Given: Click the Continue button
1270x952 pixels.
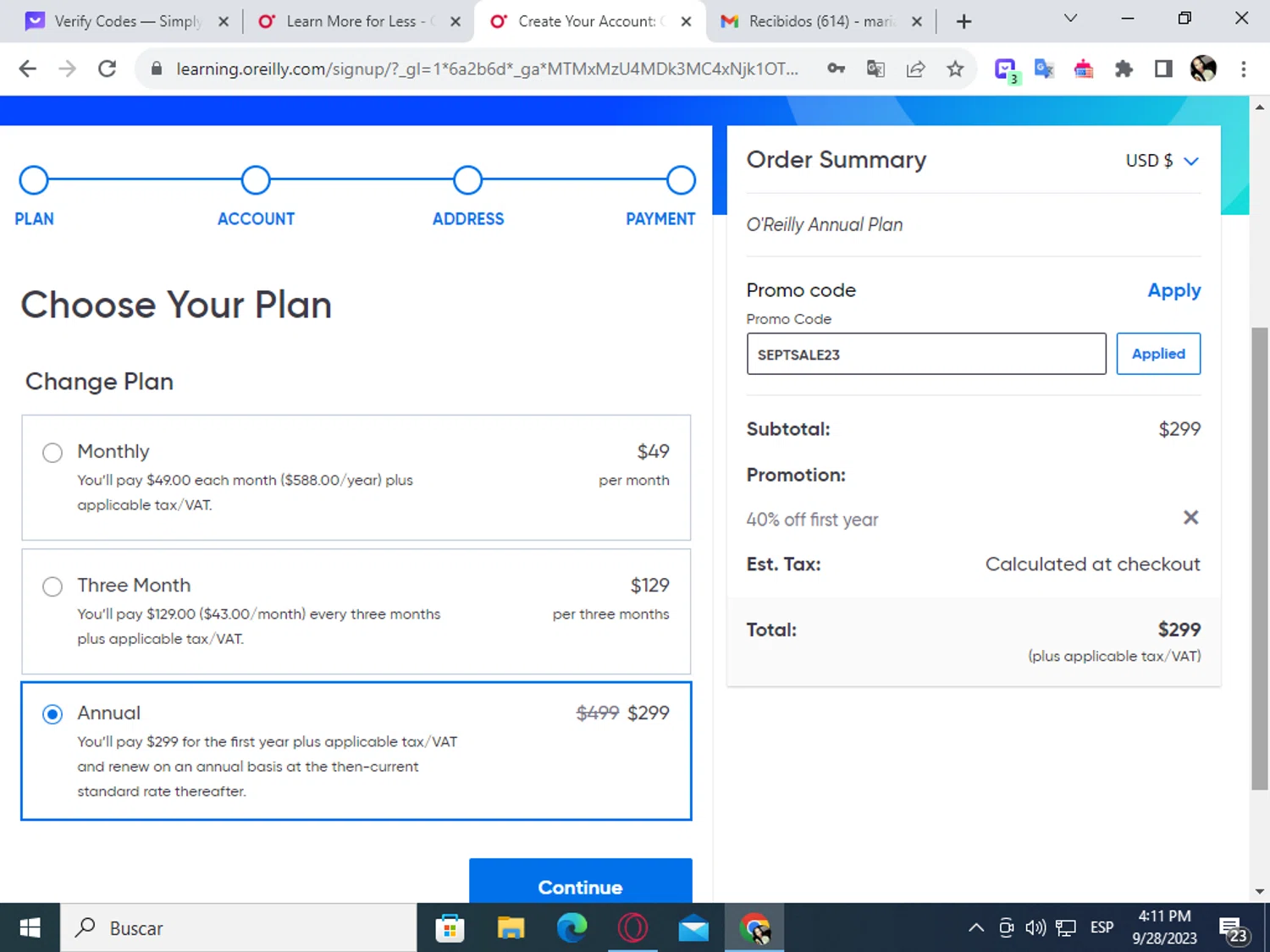Looking at the screenshot, I should (x=581, y=881).
